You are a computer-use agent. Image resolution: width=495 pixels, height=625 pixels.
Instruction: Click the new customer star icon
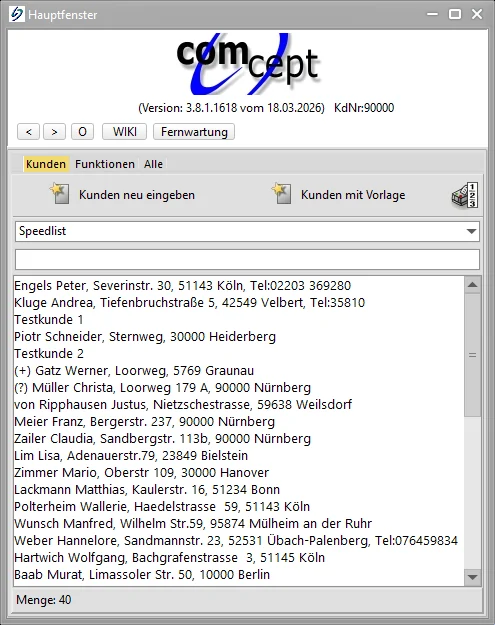click(59, 193)
